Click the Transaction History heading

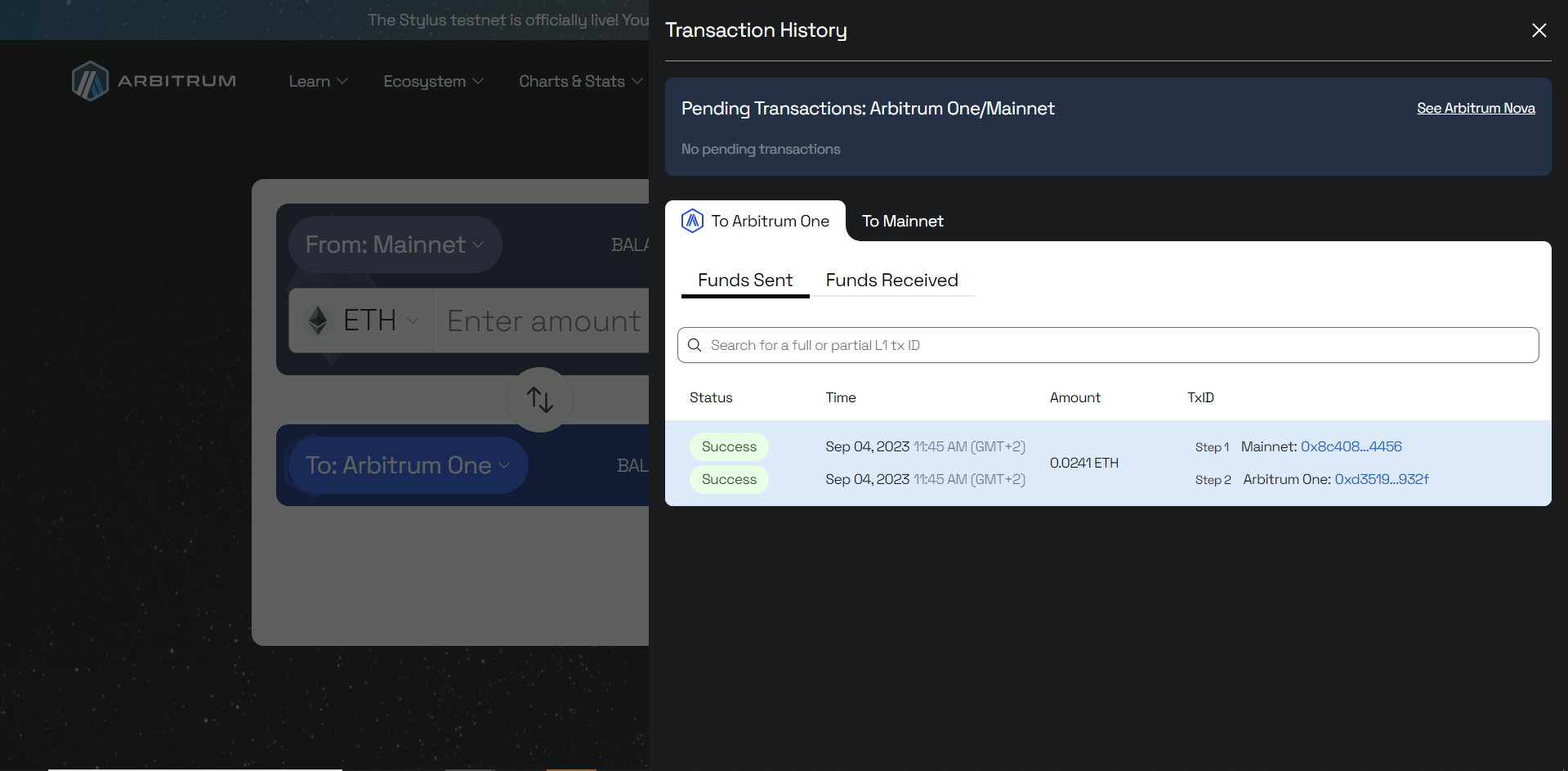point(756,30)
